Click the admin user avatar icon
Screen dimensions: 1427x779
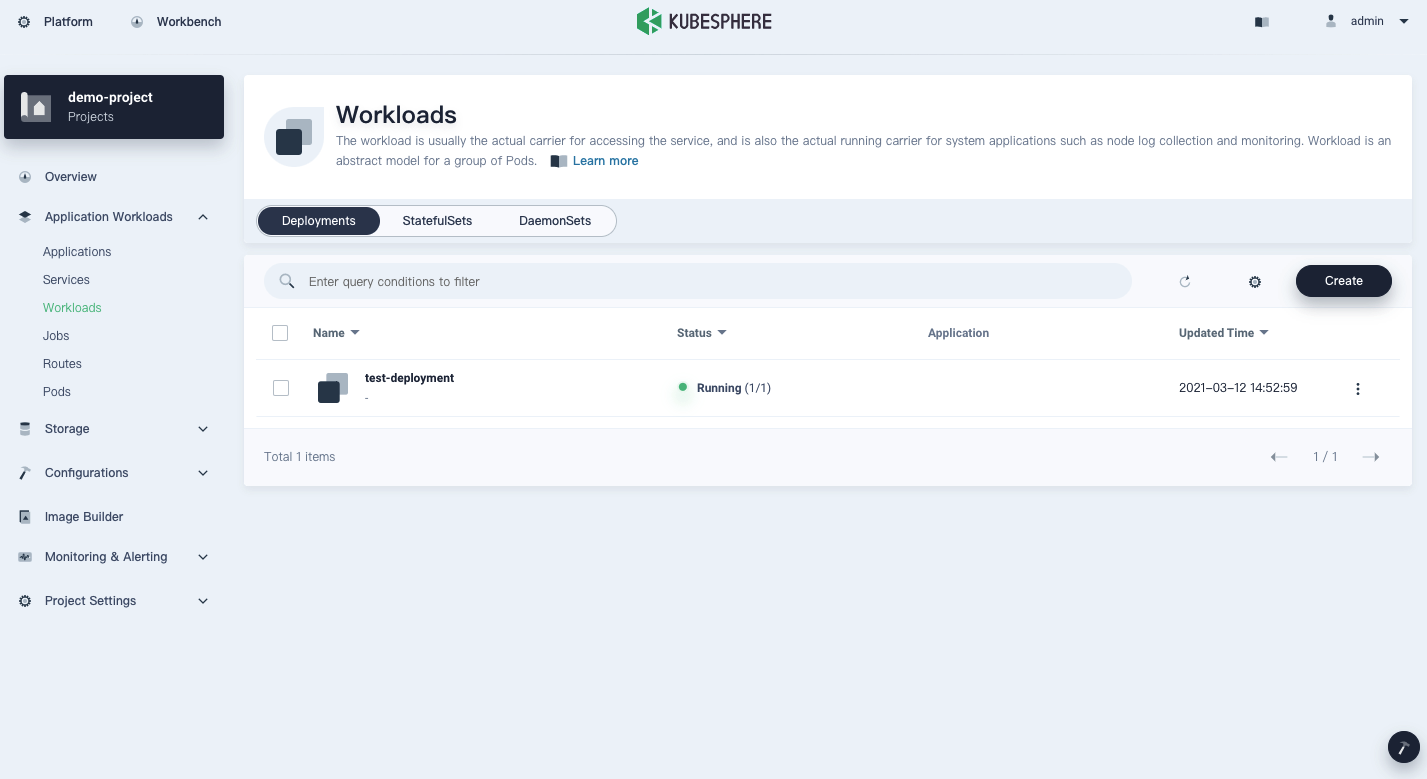point(1331,21)
